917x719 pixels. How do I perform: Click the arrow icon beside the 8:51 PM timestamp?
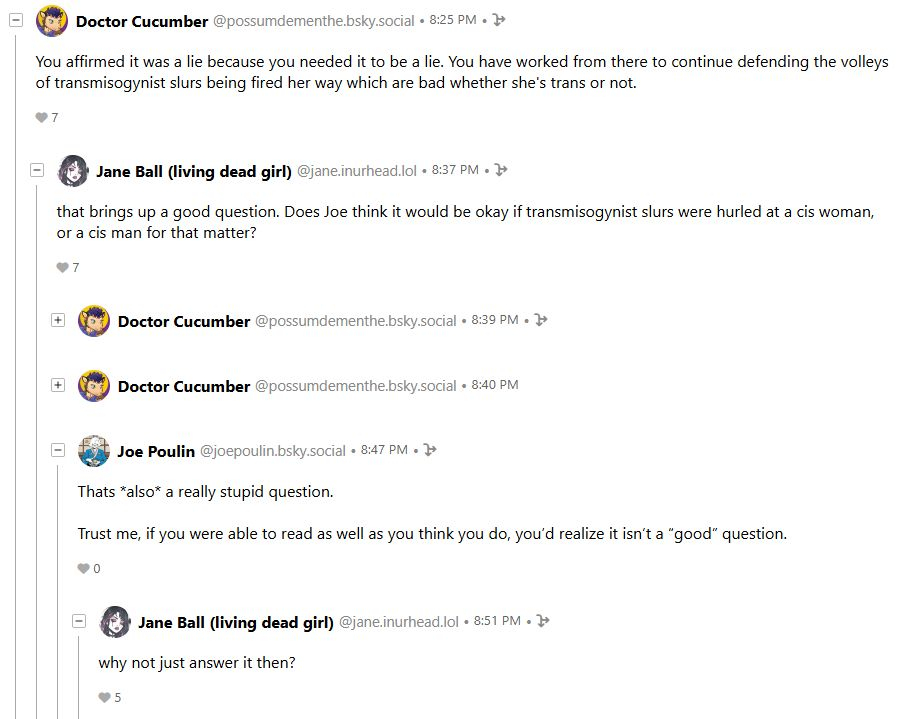pyautogui.click(x=543, y=621)
